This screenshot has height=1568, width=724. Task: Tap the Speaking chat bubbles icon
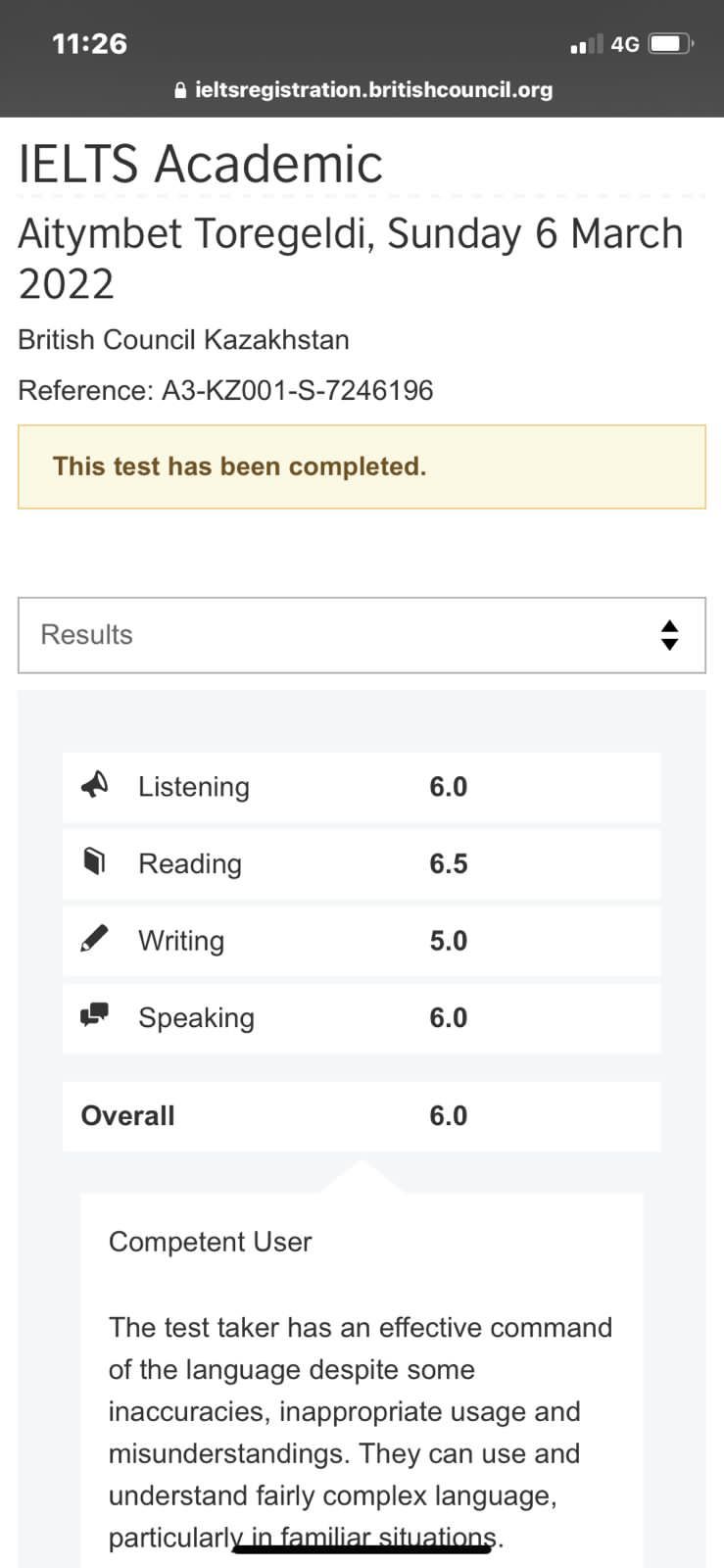[x=94, y=1015]
